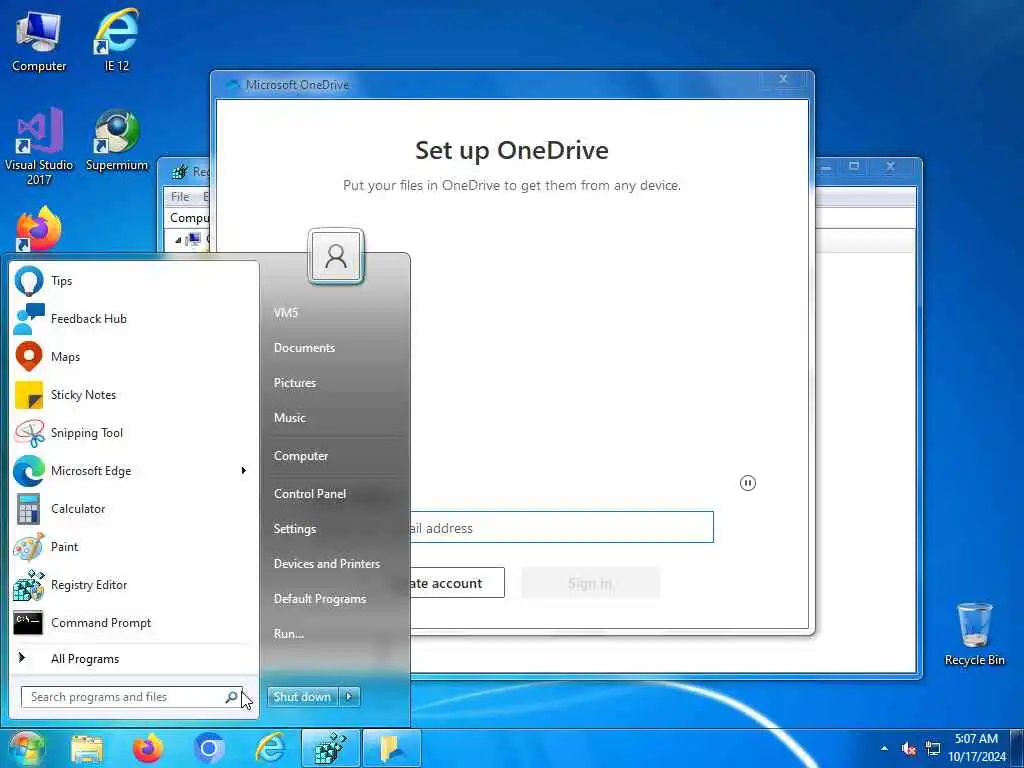Open Supermium desktop shortcut
Screen dimensions: 1024x768
[x=117, y=140]
